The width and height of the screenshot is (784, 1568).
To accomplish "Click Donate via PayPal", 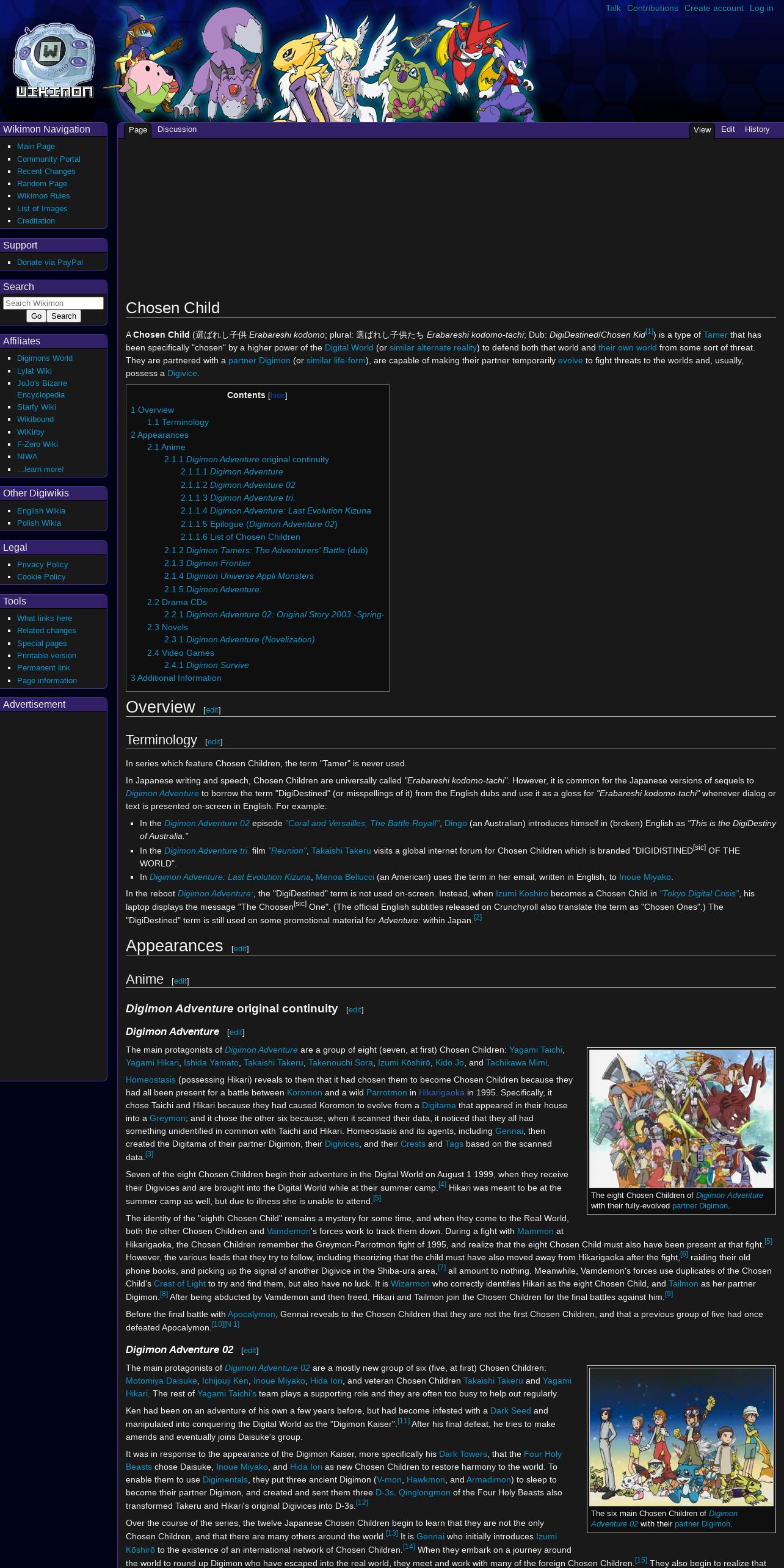I will coord(50,263).
